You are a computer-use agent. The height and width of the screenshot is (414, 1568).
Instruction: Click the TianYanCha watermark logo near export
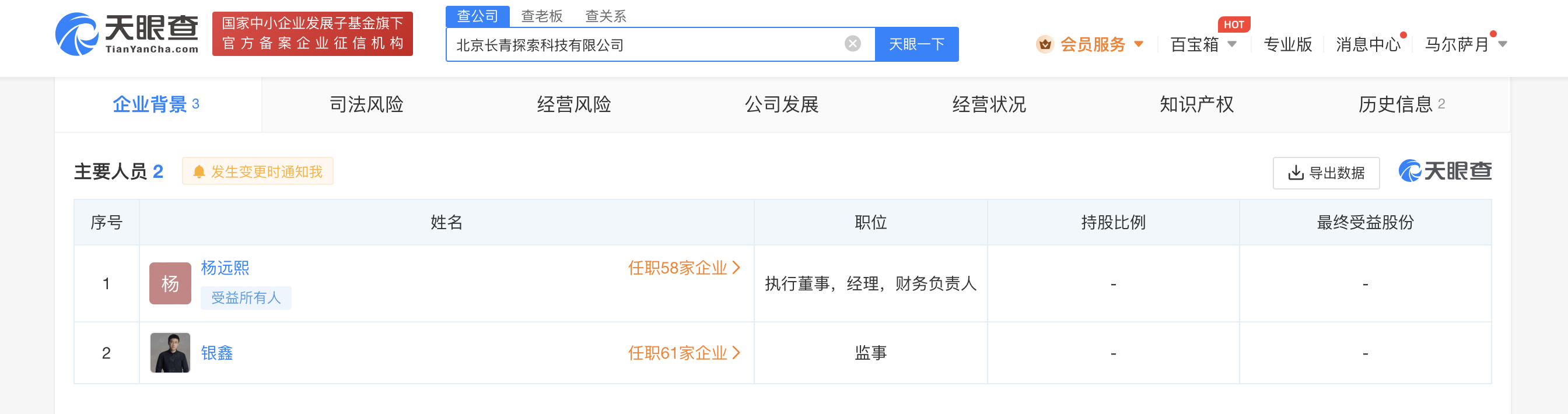coord(1445,171)
